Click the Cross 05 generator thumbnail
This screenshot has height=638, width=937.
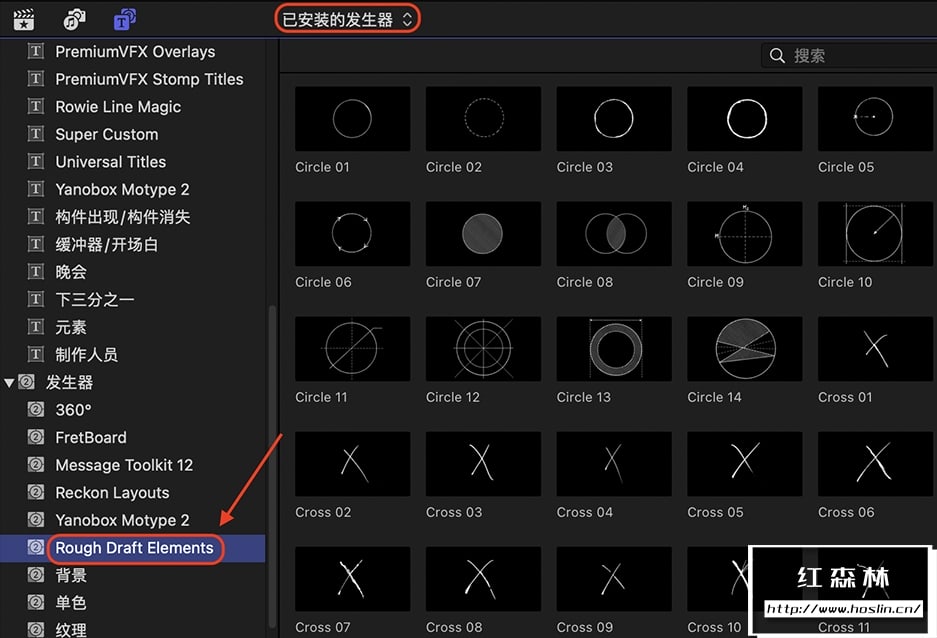pos(745,464)
